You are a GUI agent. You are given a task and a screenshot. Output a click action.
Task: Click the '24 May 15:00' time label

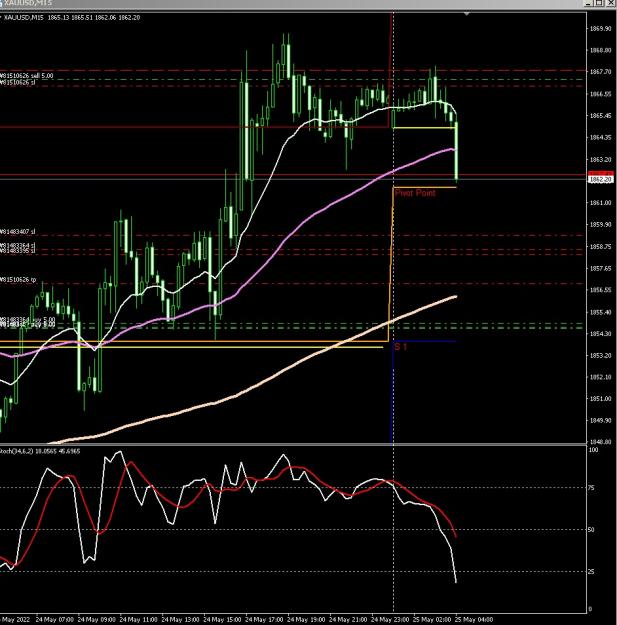(222, 620)
